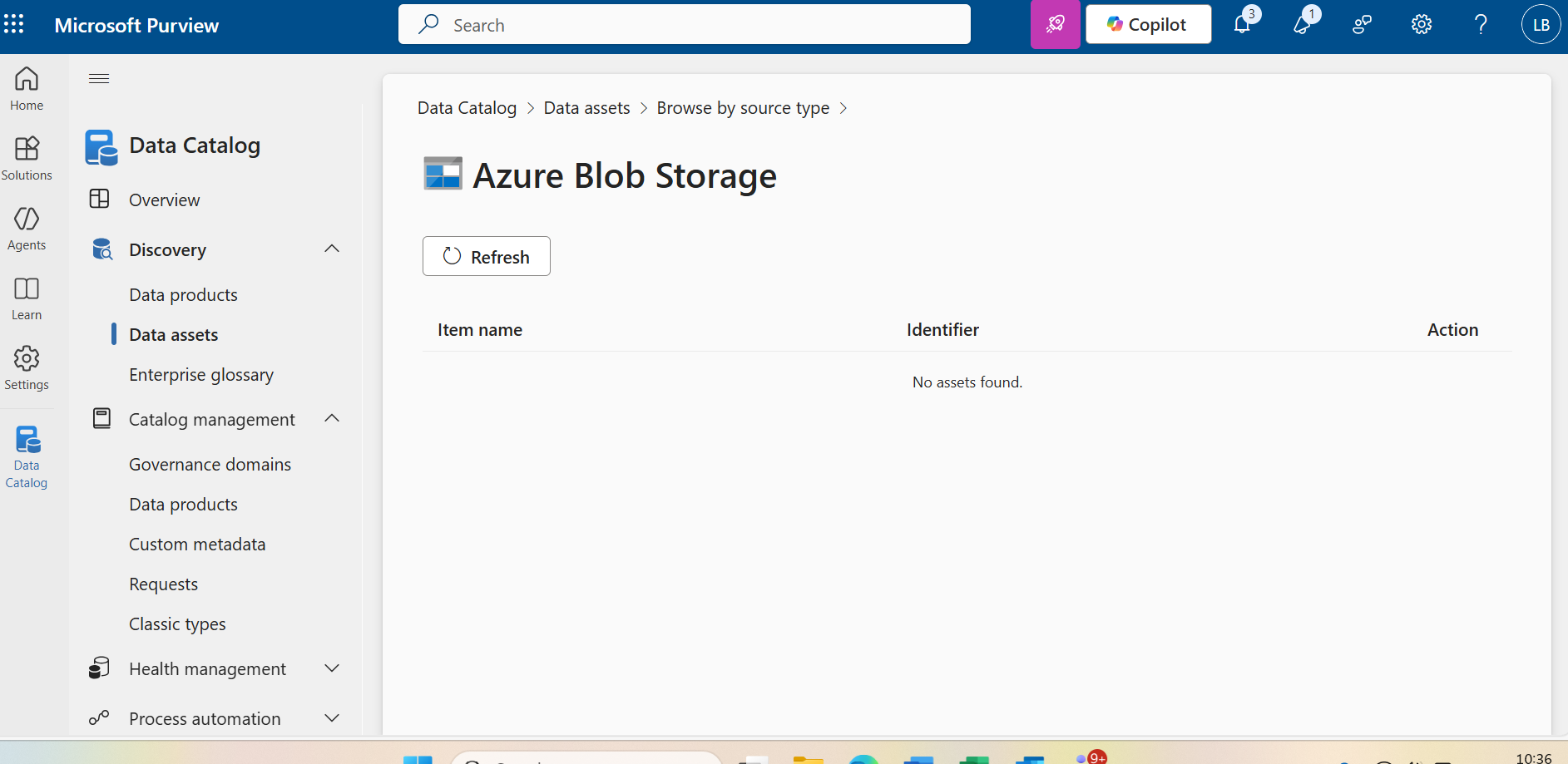Open the Learn section
Screen dimensions: 1568x764
pyautogui.click(x=26, y=298)
